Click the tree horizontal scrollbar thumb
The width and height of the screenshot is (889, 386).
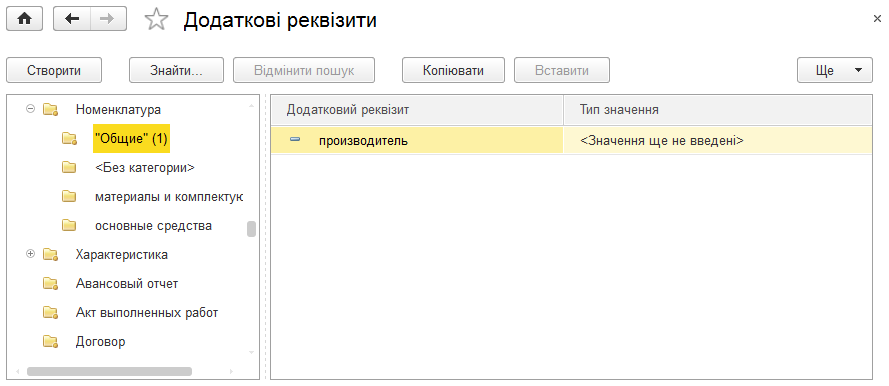coord(109,372)
